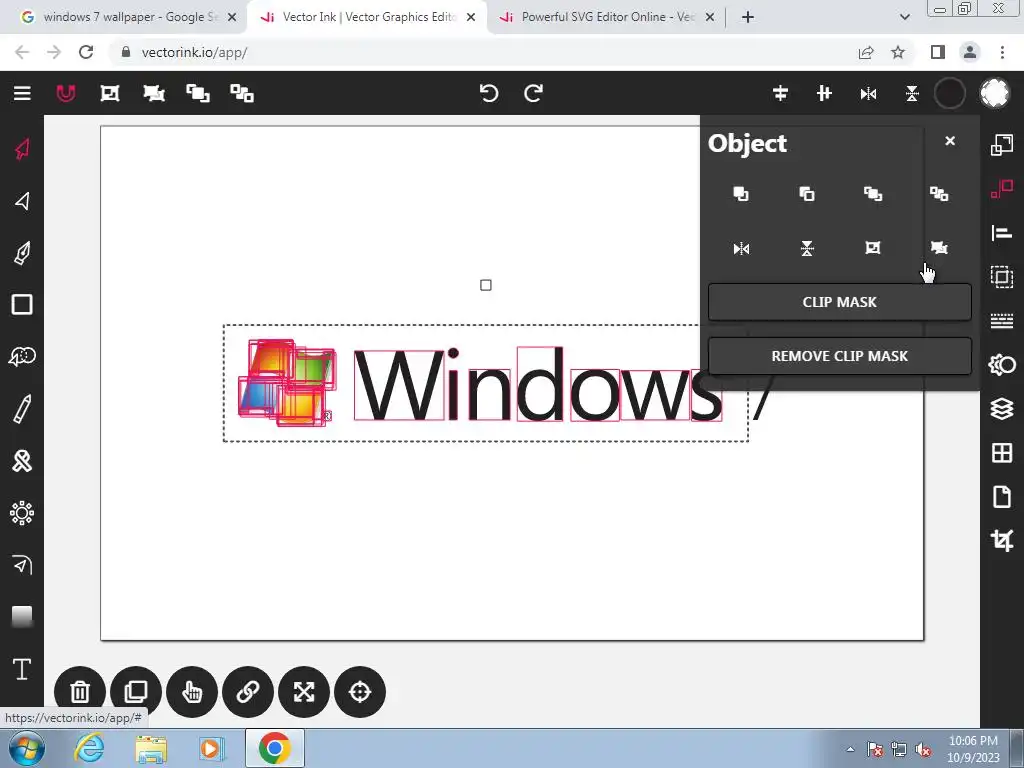Viewport: 1024px width, 768px height.
Task: Ungroup icon in Object panel
Action: click(939, 248)
